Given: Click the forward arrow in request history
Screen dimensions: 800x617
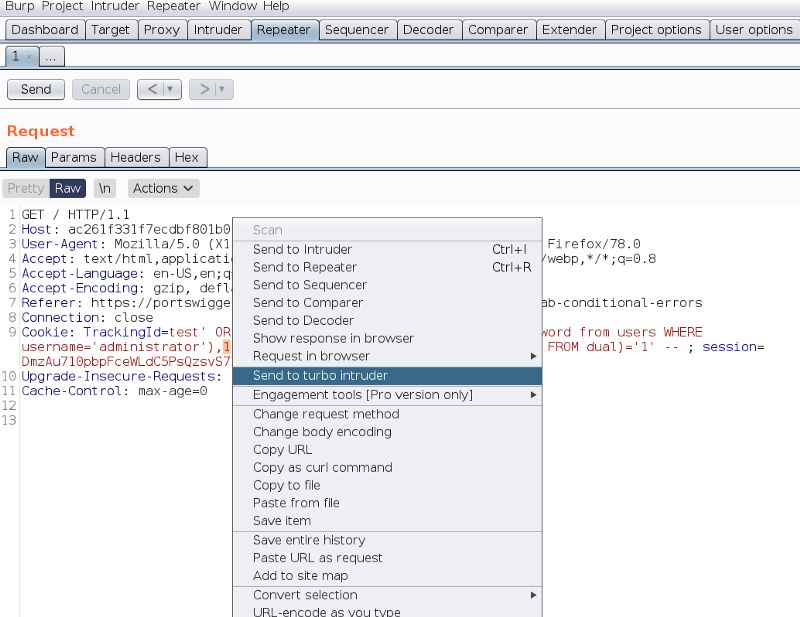Looking at the screenshot, I should pos(206,89).
